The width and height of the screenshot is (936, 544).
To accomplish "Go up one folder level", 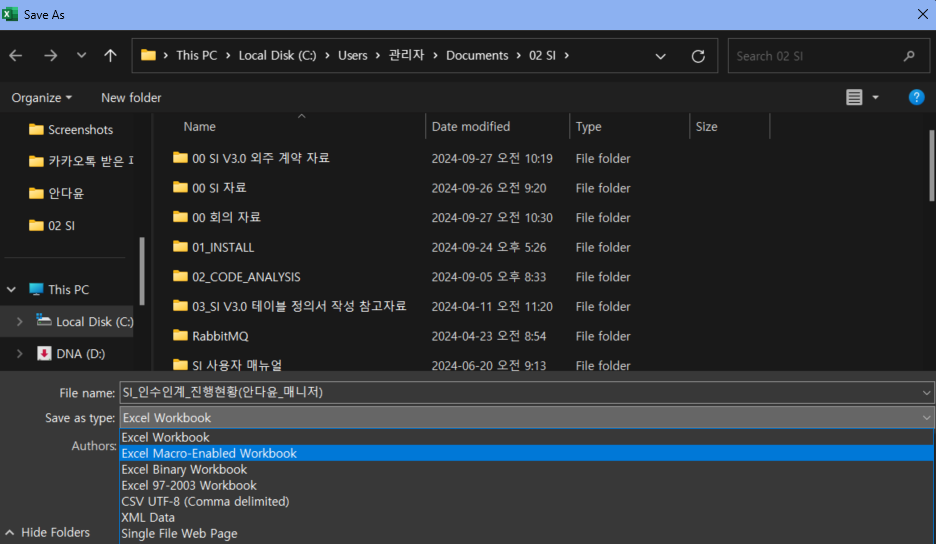I will click(110, 56).
